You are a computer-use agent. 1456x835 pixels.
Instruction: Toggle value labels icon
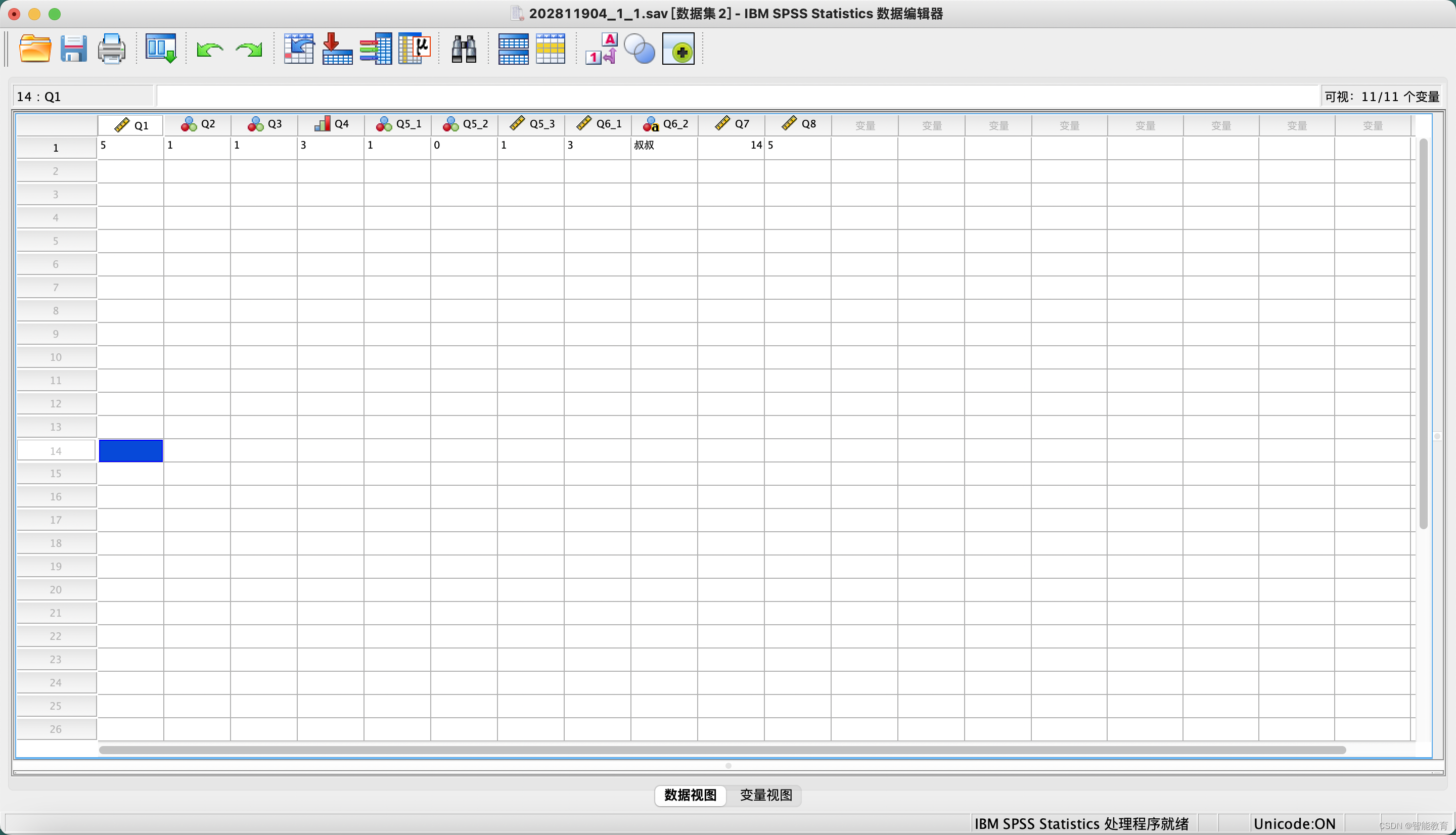click(x=601, y=49)
